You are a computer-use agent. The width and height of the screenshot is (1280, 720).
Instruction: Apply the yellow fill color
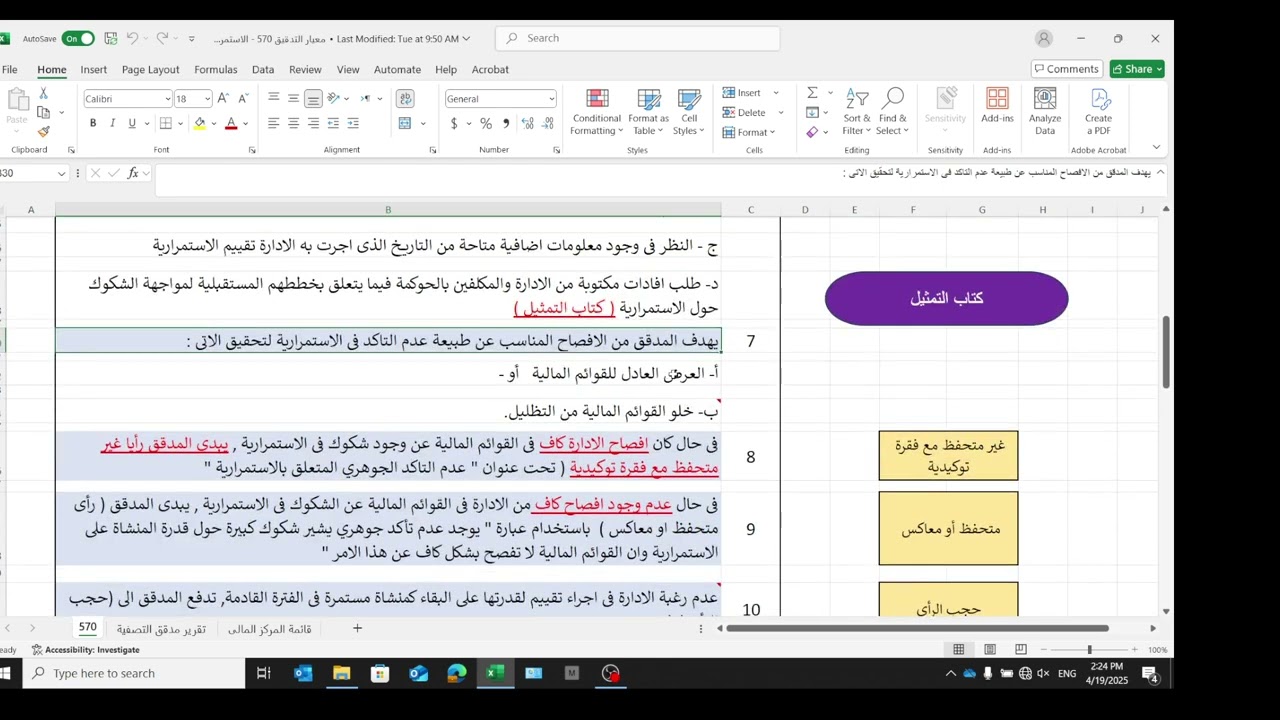pyautogui.click(x=199, y=123)
